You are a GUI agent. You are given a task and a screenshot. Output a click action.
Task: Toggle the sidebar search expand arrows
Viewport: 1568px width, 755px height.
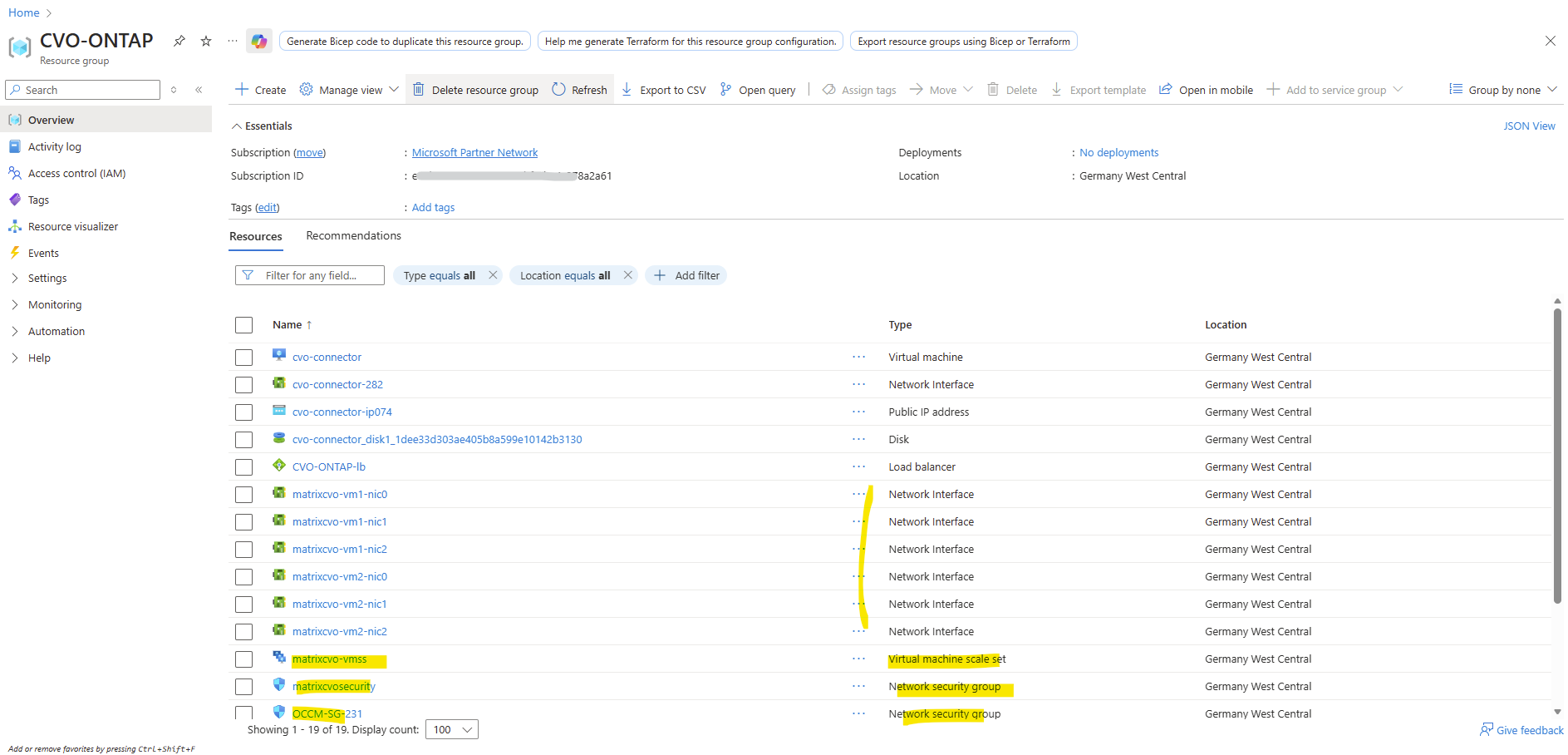click(x=174, y=90)
